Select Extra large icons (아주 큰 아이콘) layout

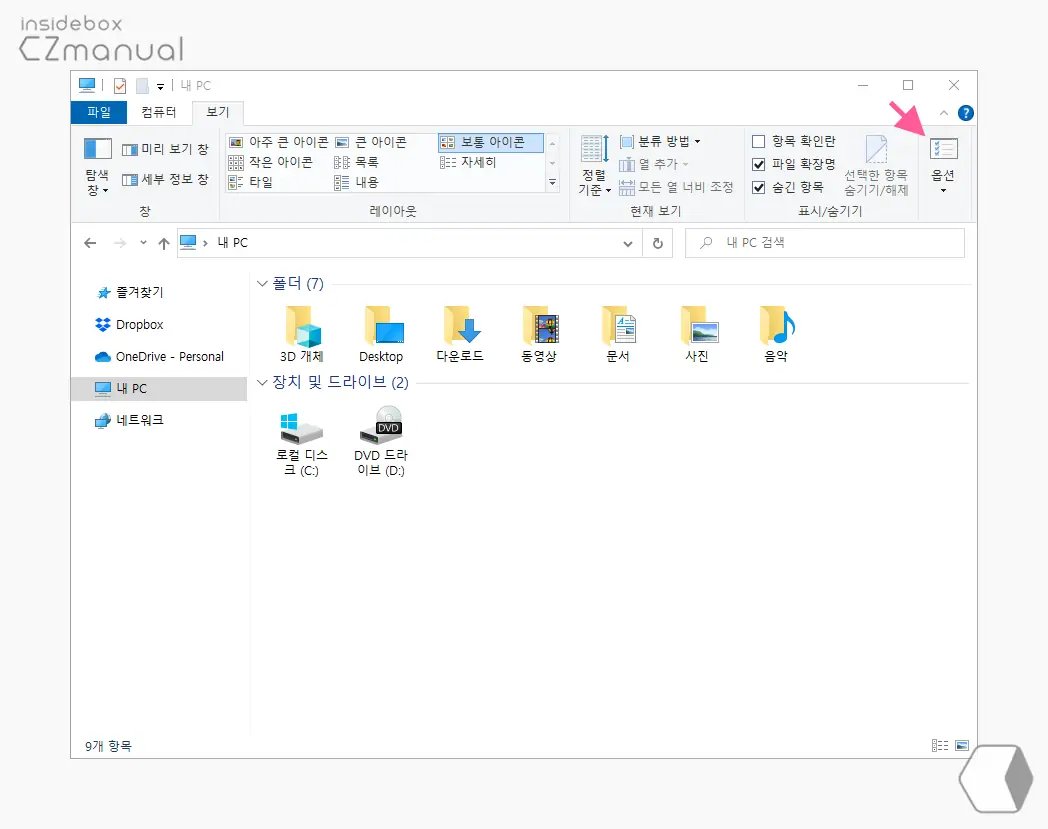(279, 142)
